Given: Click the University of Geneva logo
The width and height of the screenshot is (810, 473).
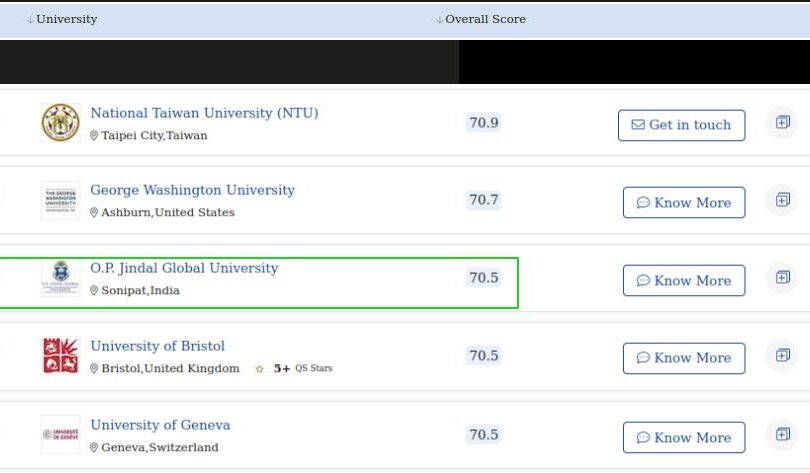Looking at the screenshot, I should coord(60,434).
